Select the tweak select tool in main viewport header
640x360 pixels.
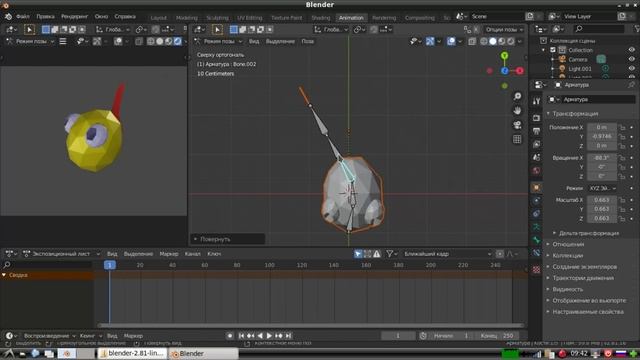tap(217, 29)
